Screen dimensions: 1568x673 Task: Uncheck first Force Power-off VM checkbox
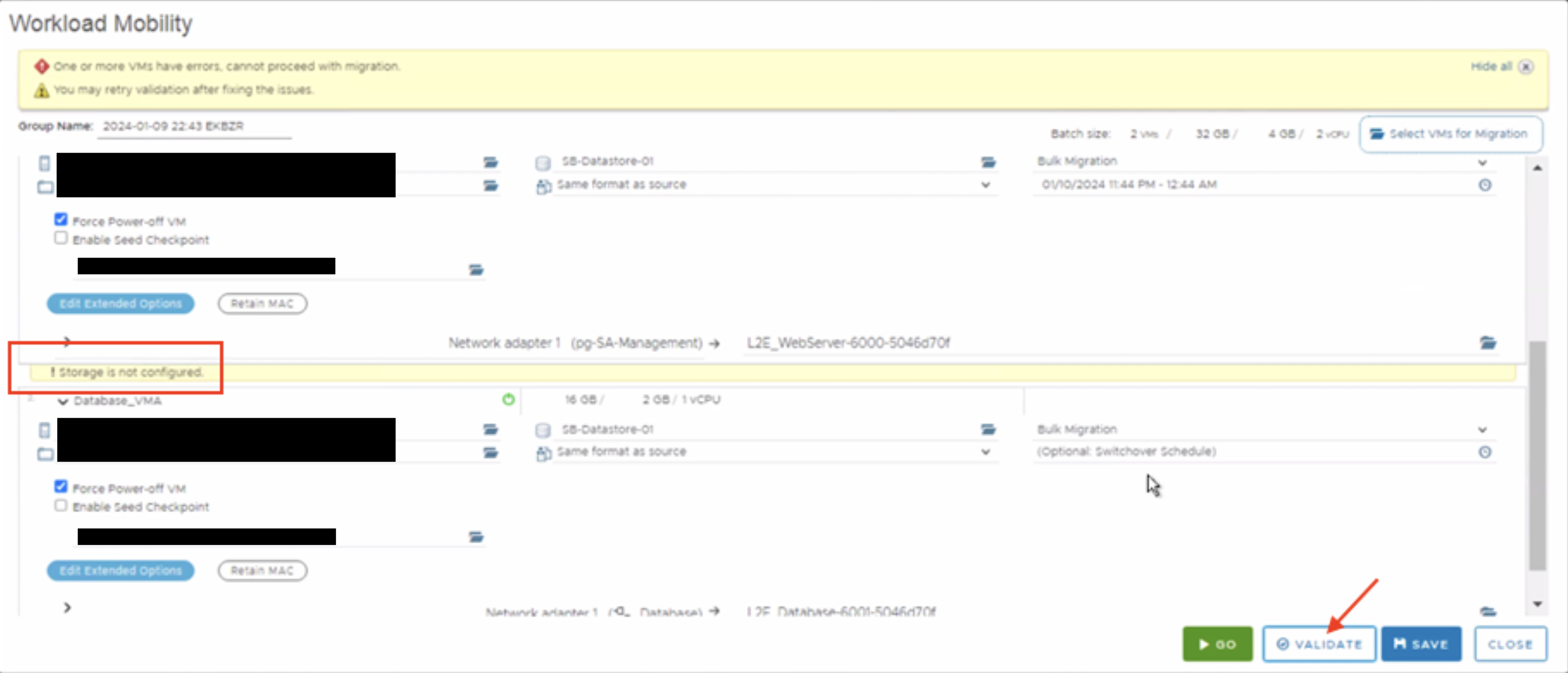pyautogui.click(x=61, y=220)
